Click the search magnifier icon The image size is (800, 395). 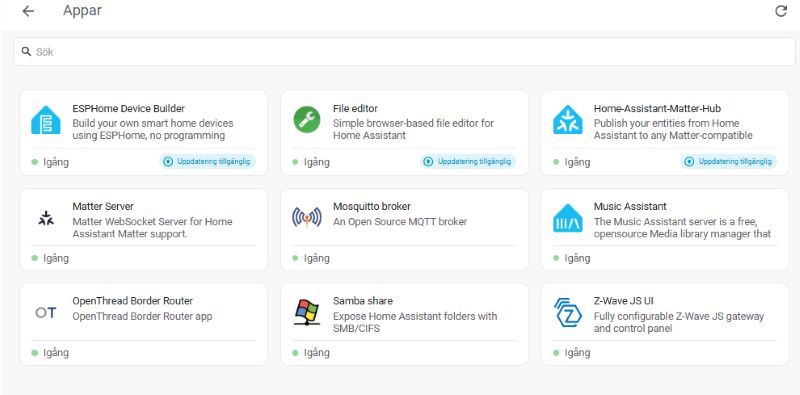(x=26, y=52)
